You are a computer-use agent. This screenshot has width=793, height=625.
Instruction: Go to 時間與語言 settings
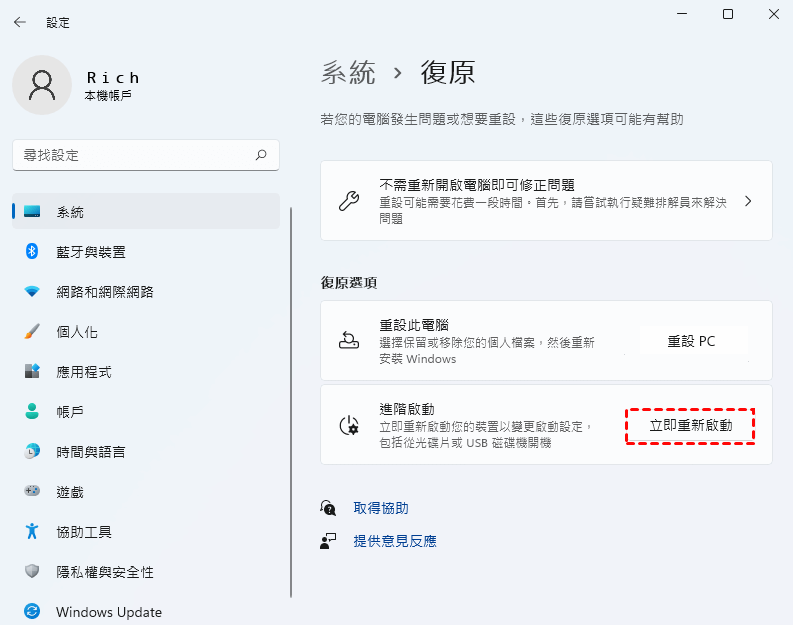(90, 452)
